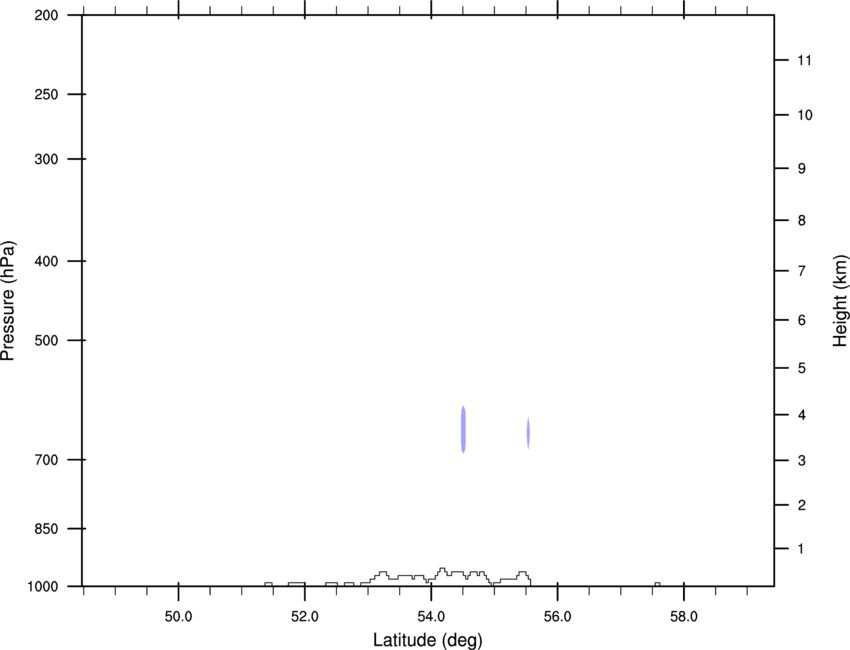Click the 50.0 latitude tick label

tap(178, 617)
